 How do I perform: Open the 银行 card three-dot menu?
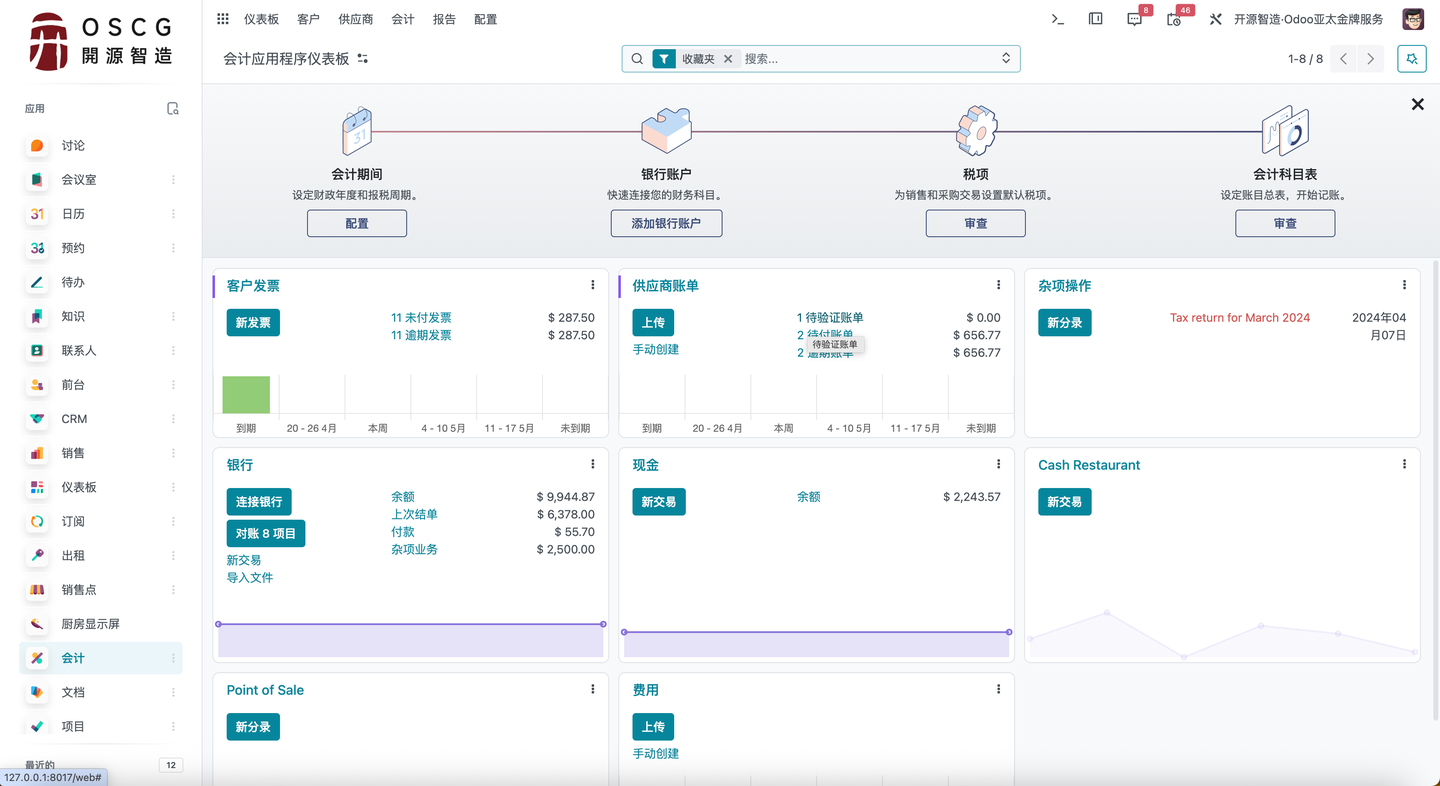pos(593,463)
